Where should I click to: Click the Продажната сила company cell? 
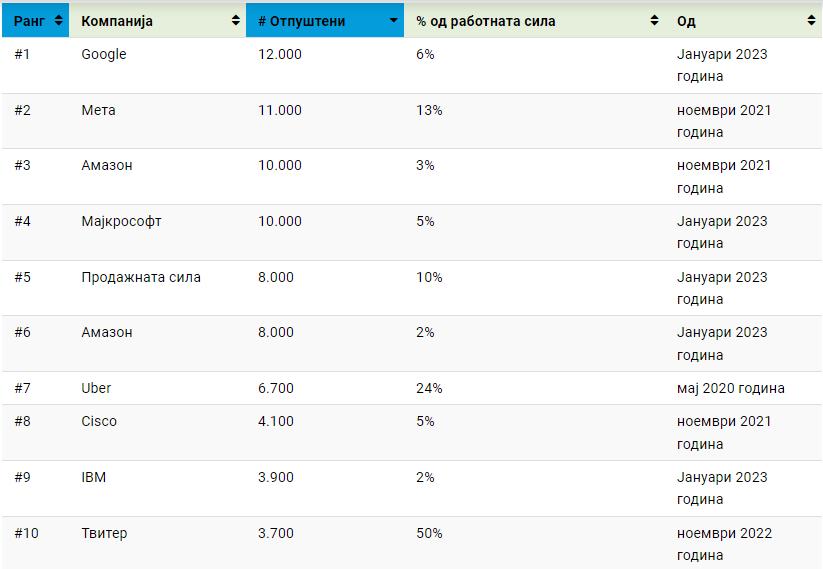(141, 277)
